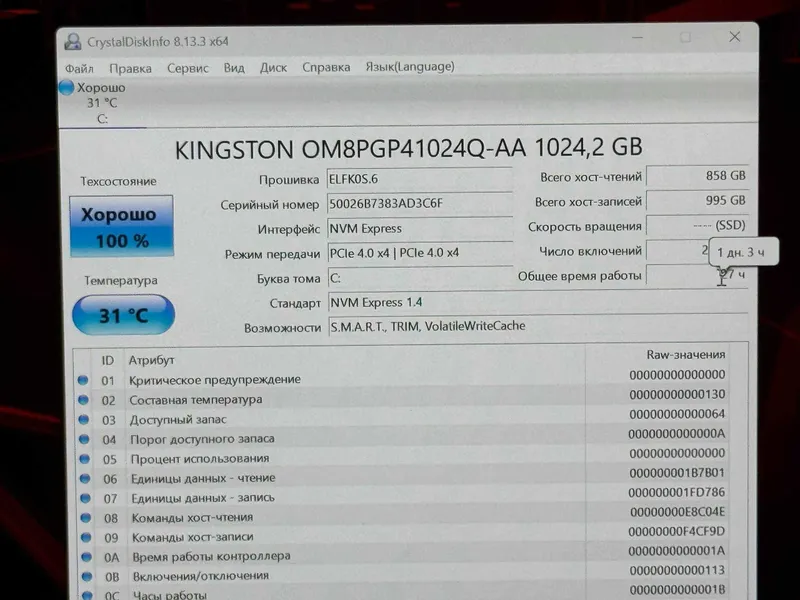Select row 04 Порог доступного запаса
Image resolution: width=800 pixels, height=600 pixels.
402,437
